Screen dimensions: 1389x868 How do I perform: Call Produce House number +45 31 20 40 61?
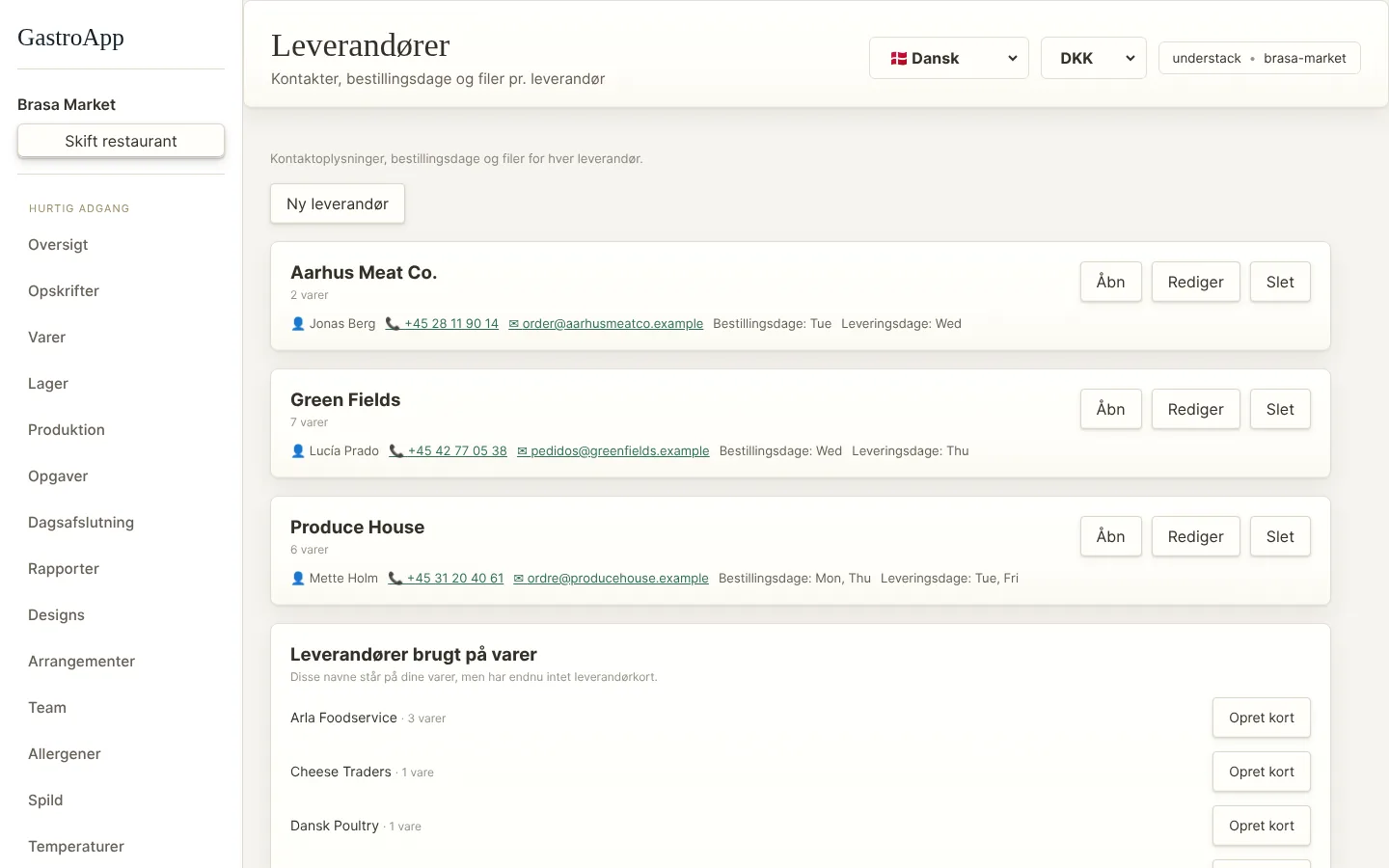coord(446,579)
